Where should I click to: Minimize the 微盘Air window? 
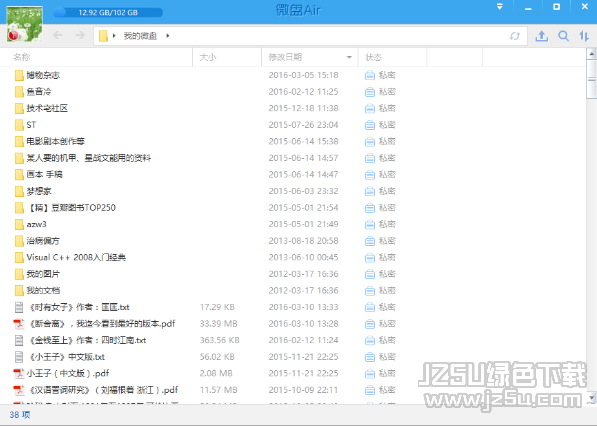pos(528,8)
